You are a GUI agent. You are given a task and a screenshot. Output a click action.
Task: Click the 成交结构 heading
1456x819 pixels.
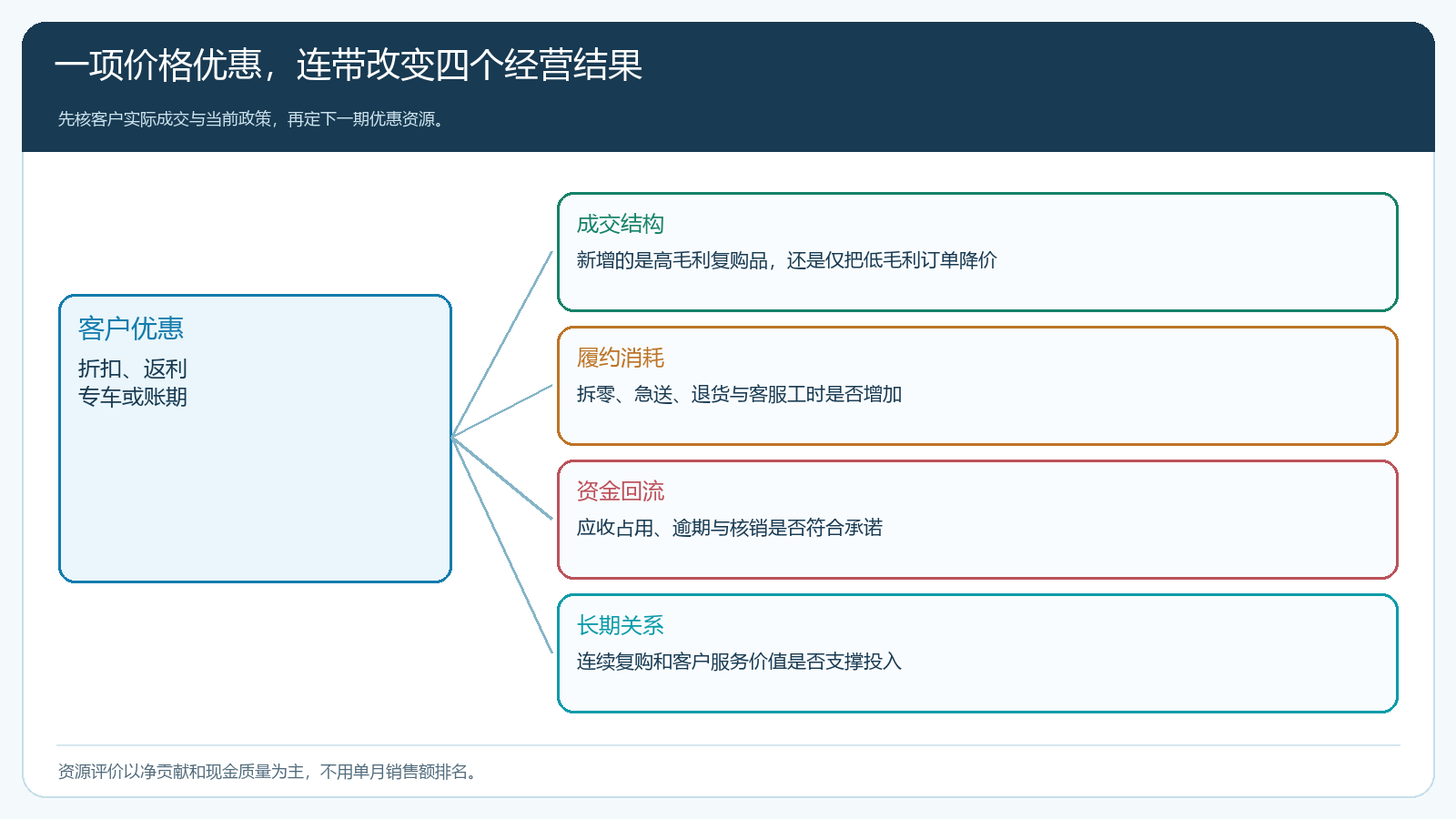click(621, 225)
